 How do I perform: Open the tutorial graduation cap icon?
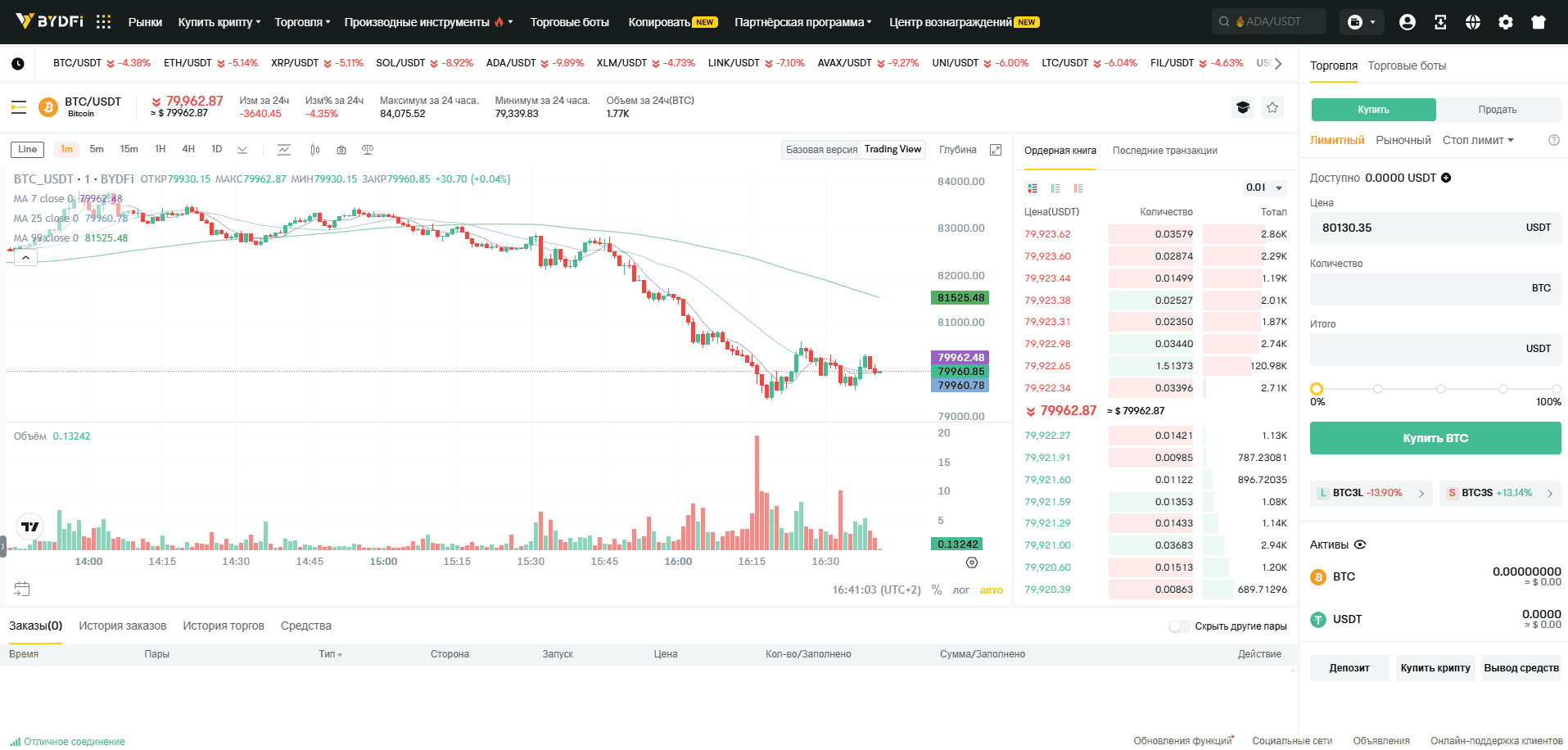coord(1243,107)
